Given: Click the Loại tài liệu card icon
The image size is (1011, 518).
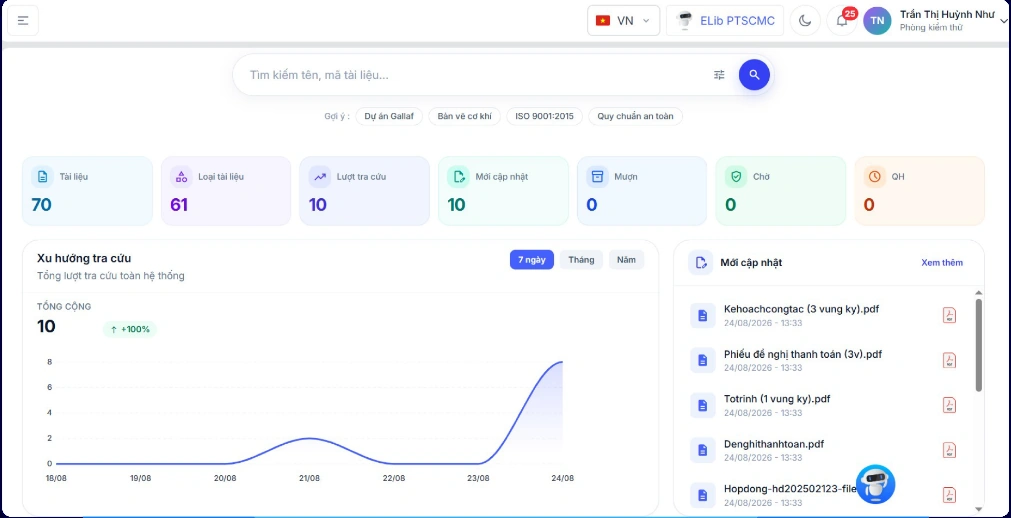Looking at the screenshot, I should tap(181, 176).
